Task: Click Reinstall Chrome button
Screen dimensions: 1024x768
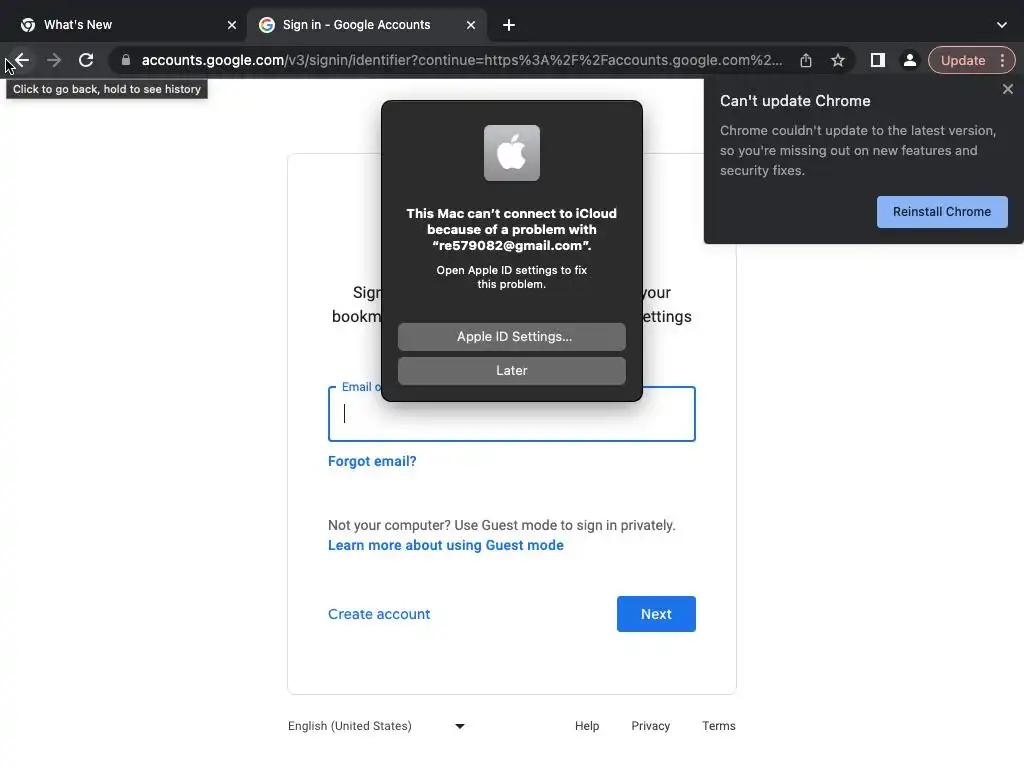Action: (x=942, y=212)
